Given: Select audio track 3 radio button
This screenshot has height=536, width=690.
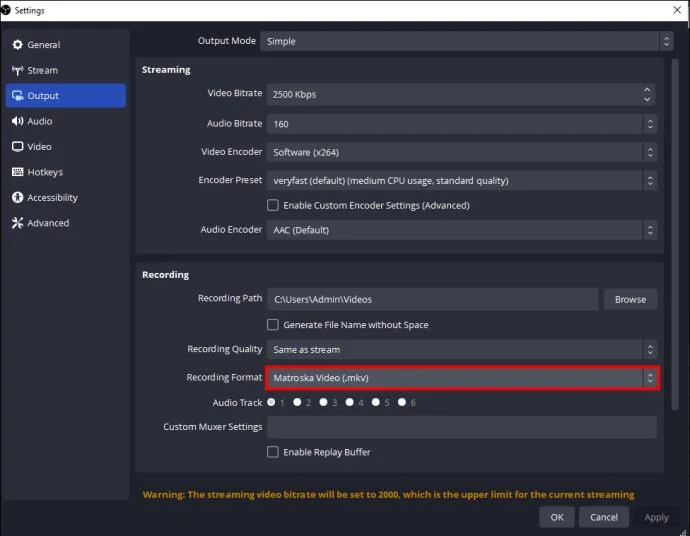Looking at the screenshot, I should [323, 402].
